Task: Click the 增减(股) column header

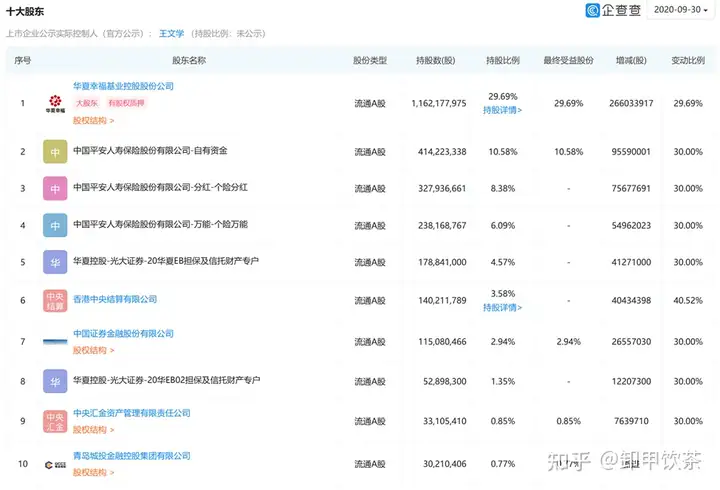Action: (x=631, y=60)
